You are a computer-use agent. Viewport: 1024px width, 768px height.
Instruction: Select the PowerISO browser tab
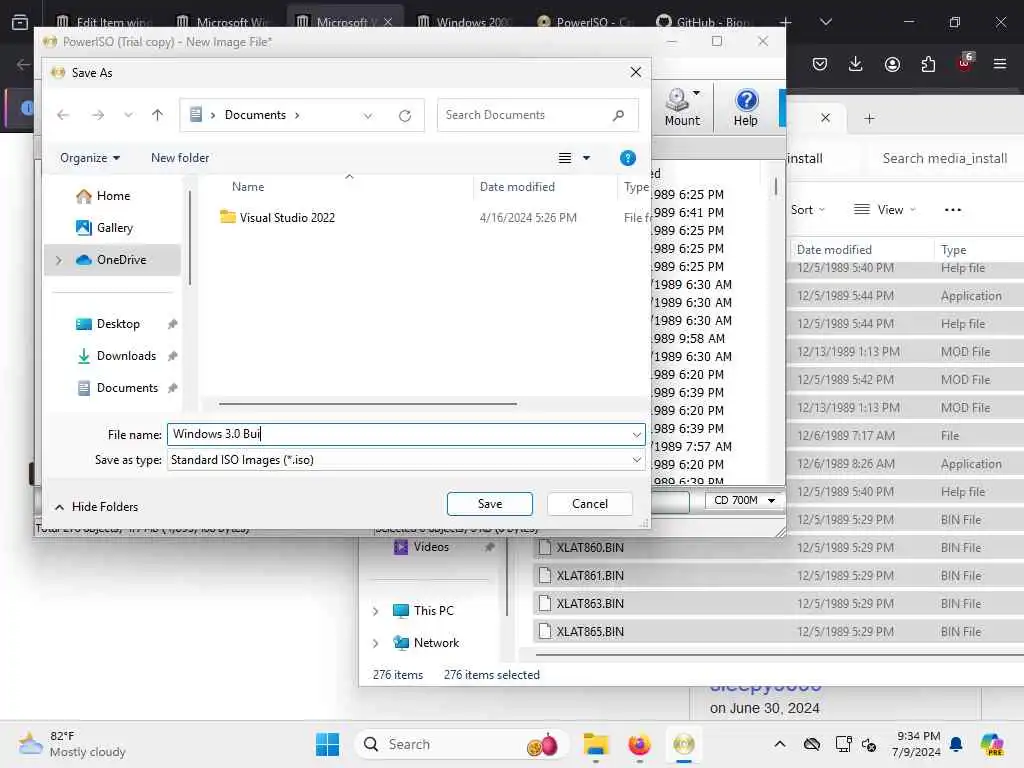click(586, 22)
